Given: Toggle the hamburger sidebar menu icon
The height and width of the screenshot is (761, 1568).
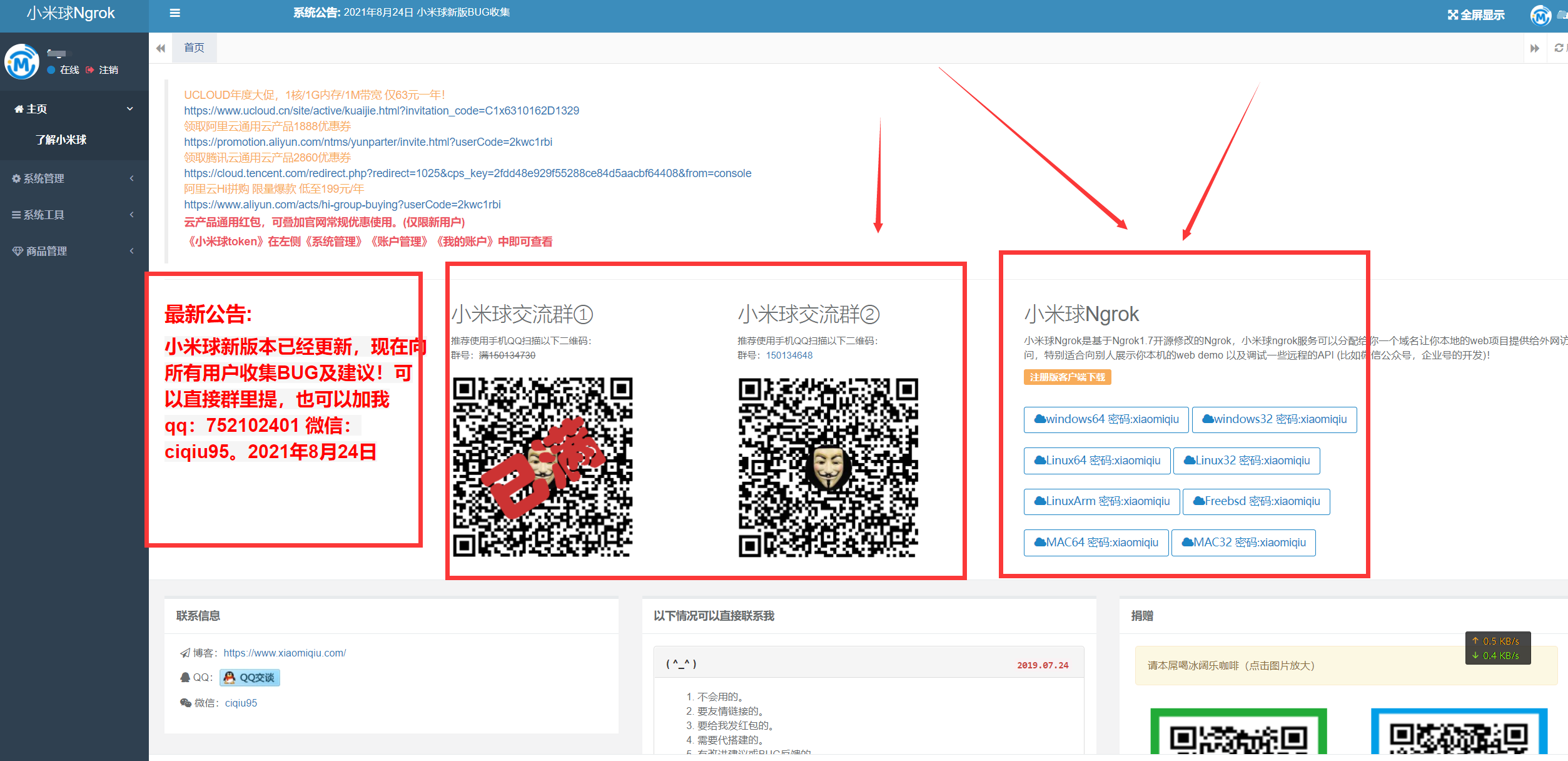Looking at the screenshot, I should pyautogui.click(x=175, y=13).
